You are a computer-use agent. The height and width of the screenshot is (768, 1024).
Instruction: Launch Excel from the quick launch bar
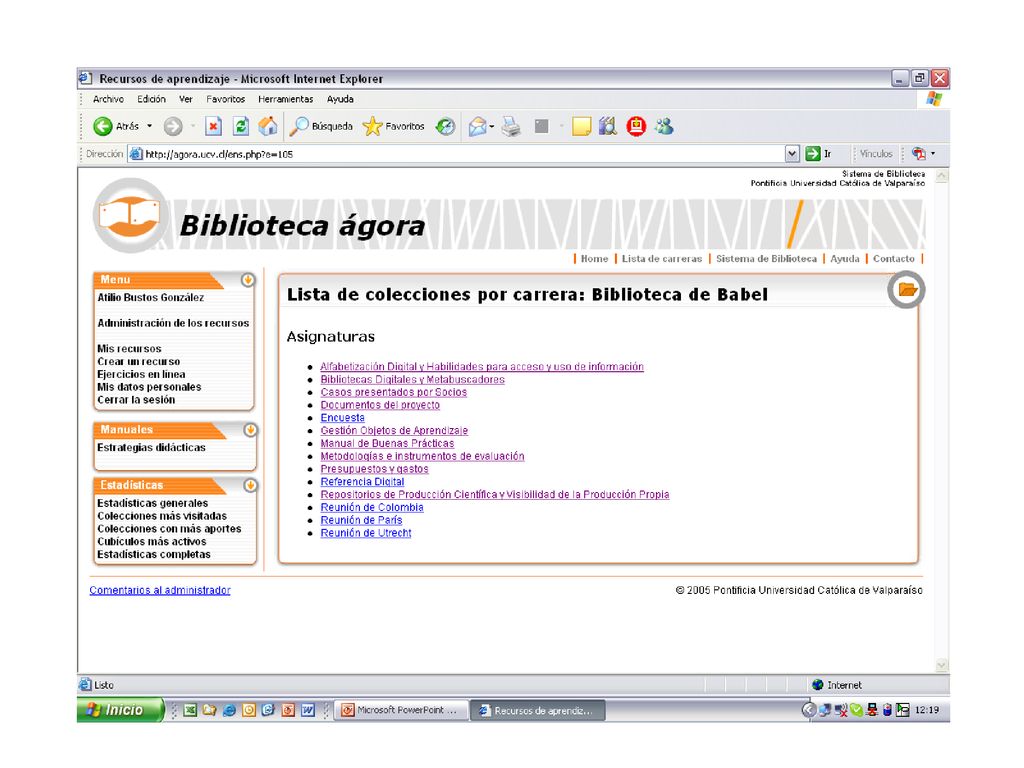pos(190,710)
